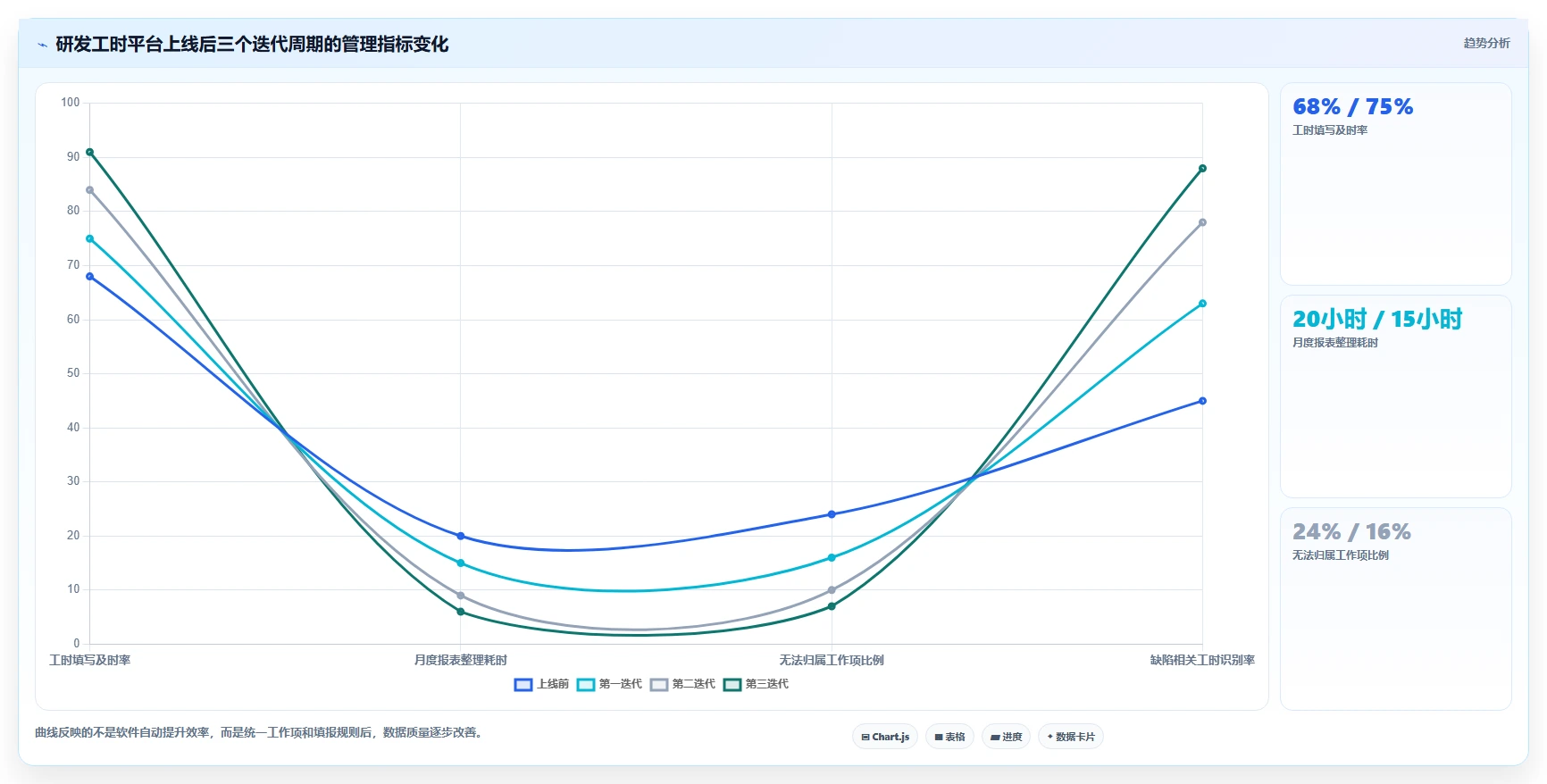
Task: Click the x-axis label 月度报表整理耗时
Action: coord(461,660)
